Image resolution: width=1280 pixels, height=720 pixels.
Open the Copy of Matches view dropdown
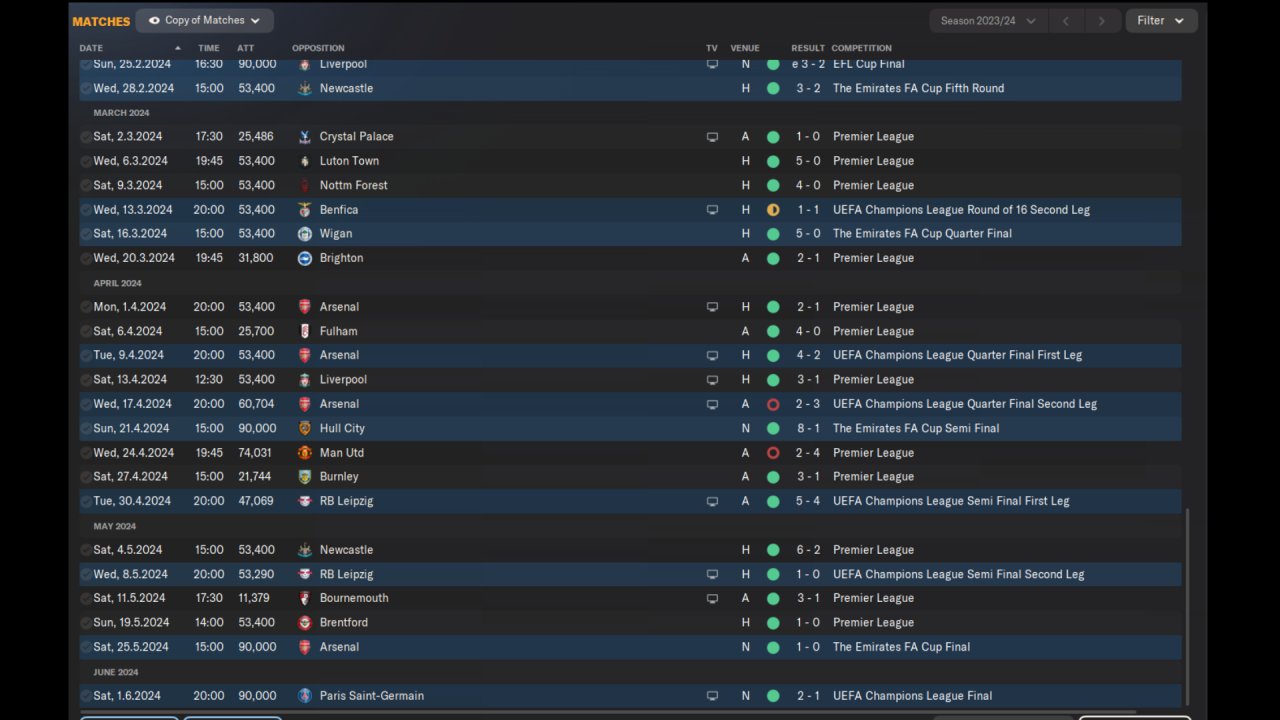[x=205, y=20]
